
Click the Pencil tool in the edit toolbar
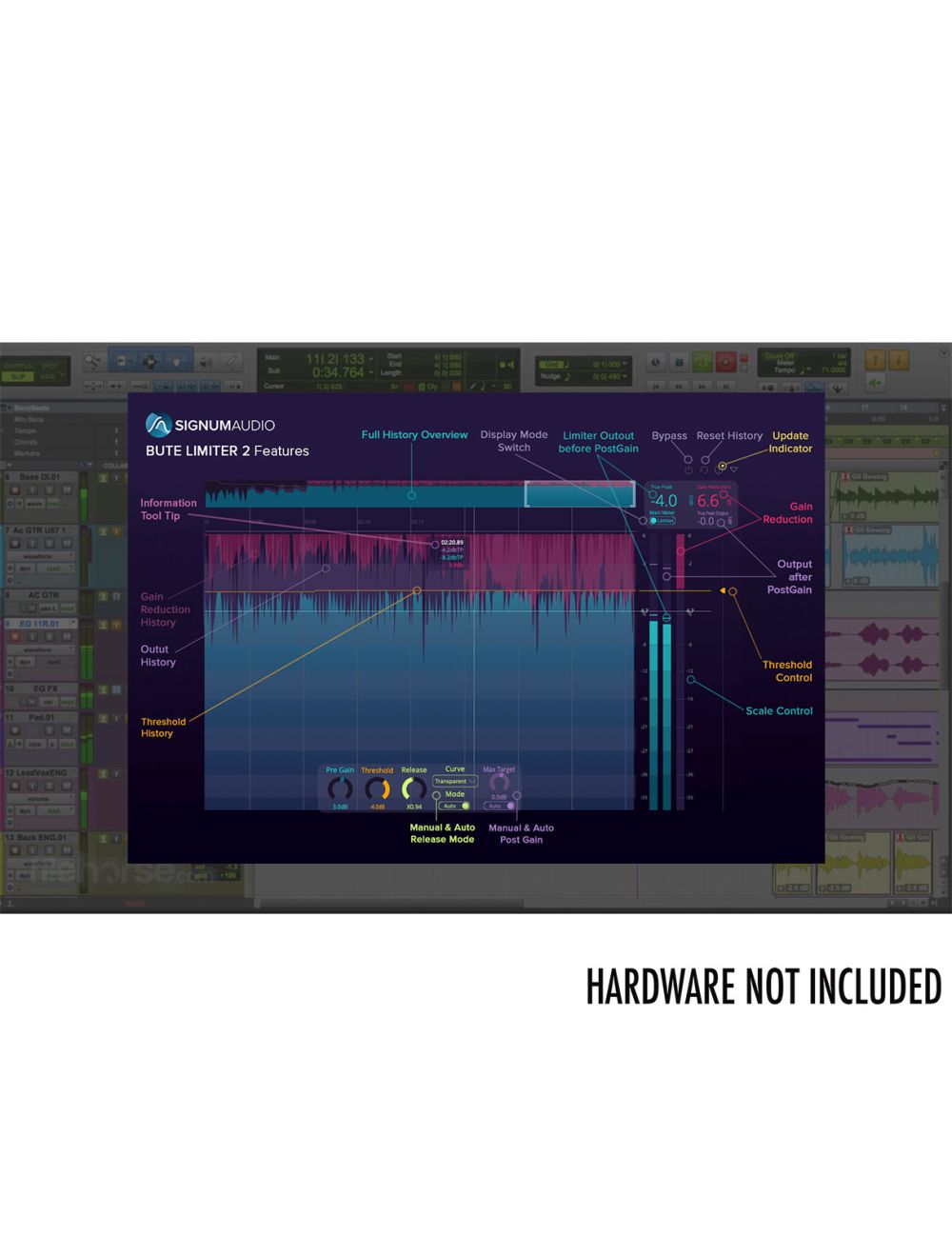click(229, 361)
